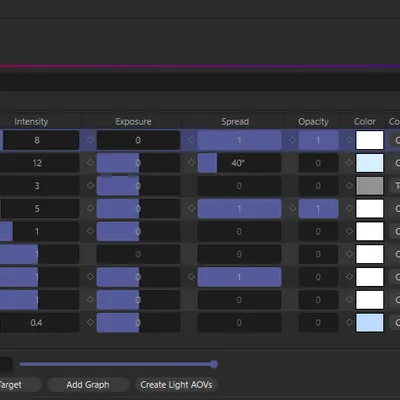The height and width of the screenshot is (400, 400).
Task: Toggle Color keyframe diamond in intensity 5 row
Action: (x=349, y=208)
